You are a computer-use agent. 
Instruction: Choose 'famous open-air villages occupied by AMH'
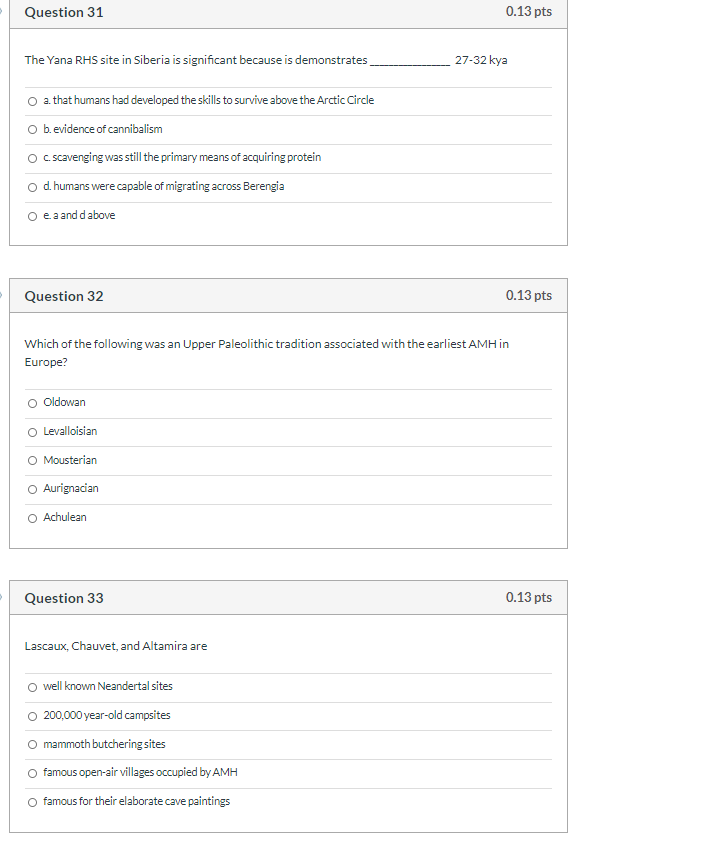click(31, 772)
